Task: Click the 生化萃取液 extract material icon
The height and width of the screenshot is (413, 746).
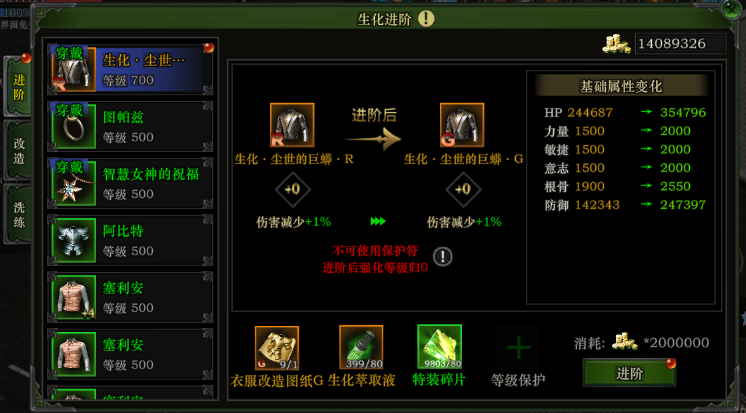Action: click(361, 347)
